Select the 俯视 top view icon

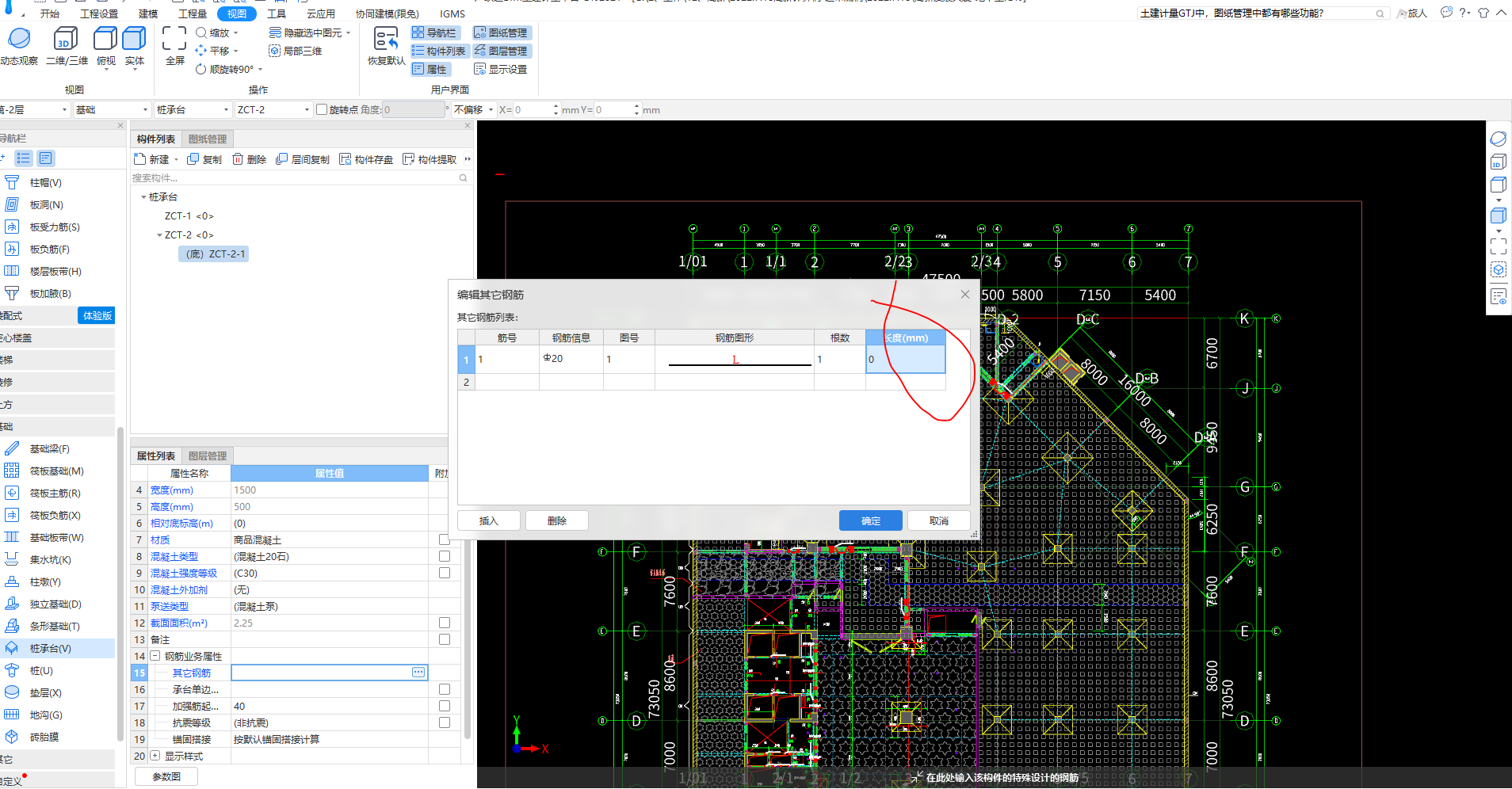(x=105, y=38)
